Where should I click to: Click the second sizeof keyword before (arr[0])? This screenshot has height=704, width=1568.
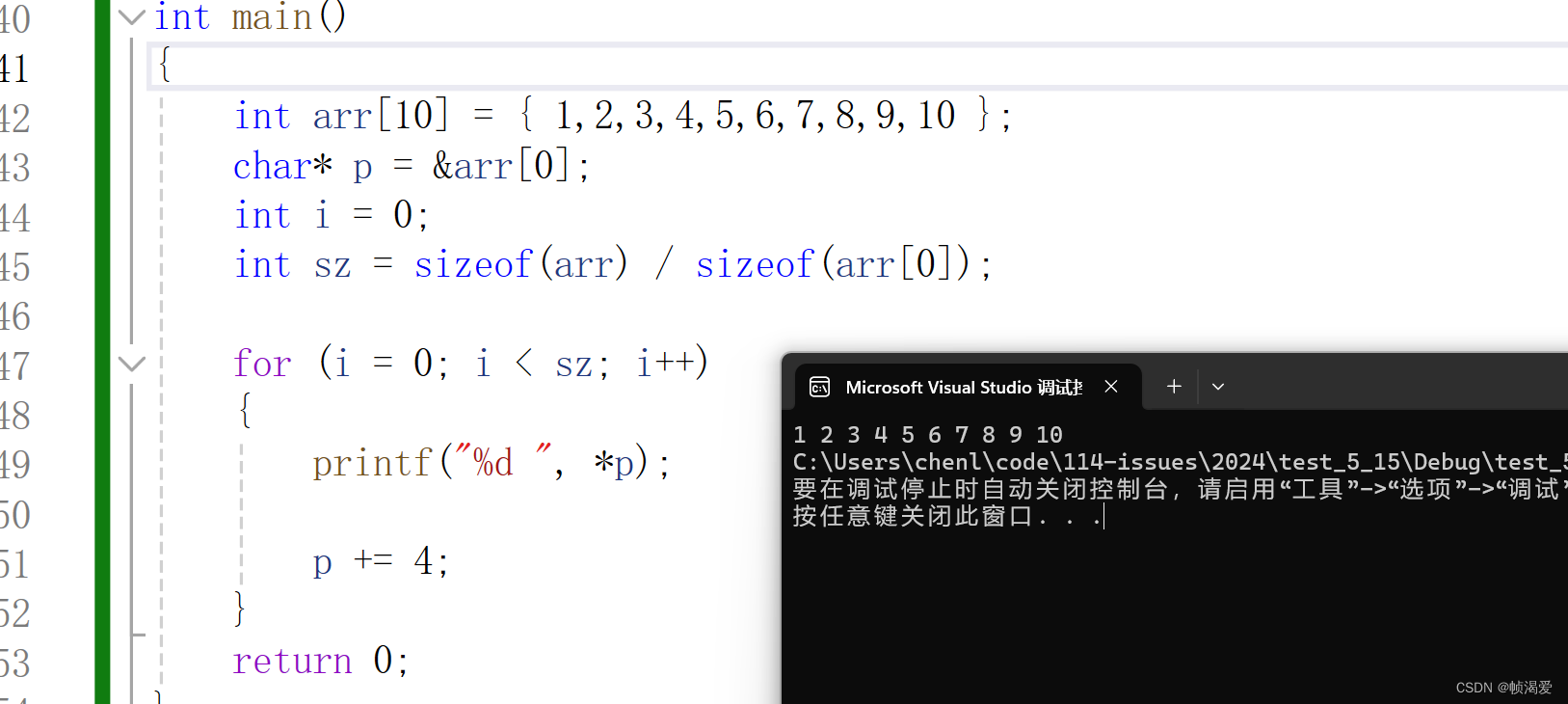(755, 264)
